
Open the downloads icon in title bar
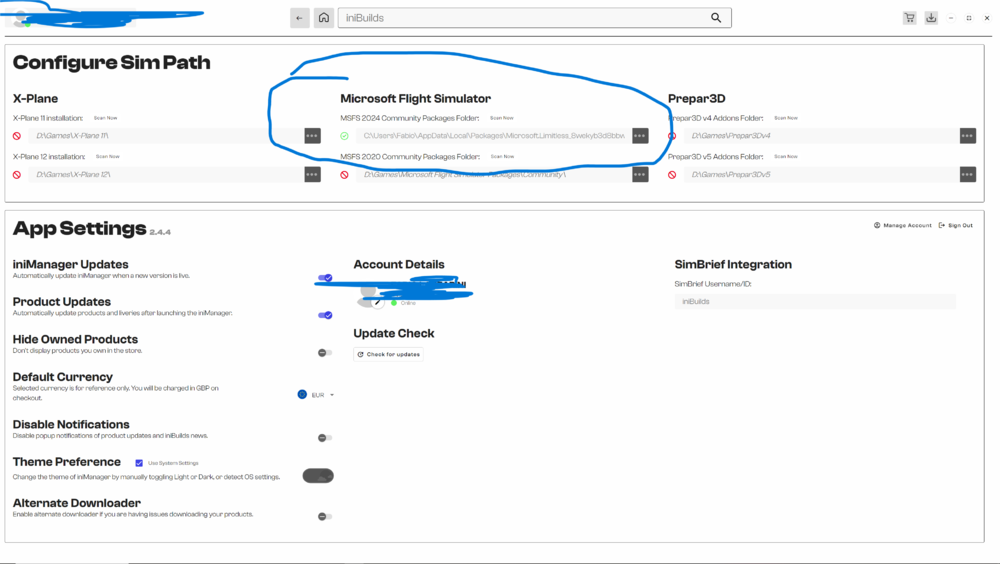click(x=931, y=18)
